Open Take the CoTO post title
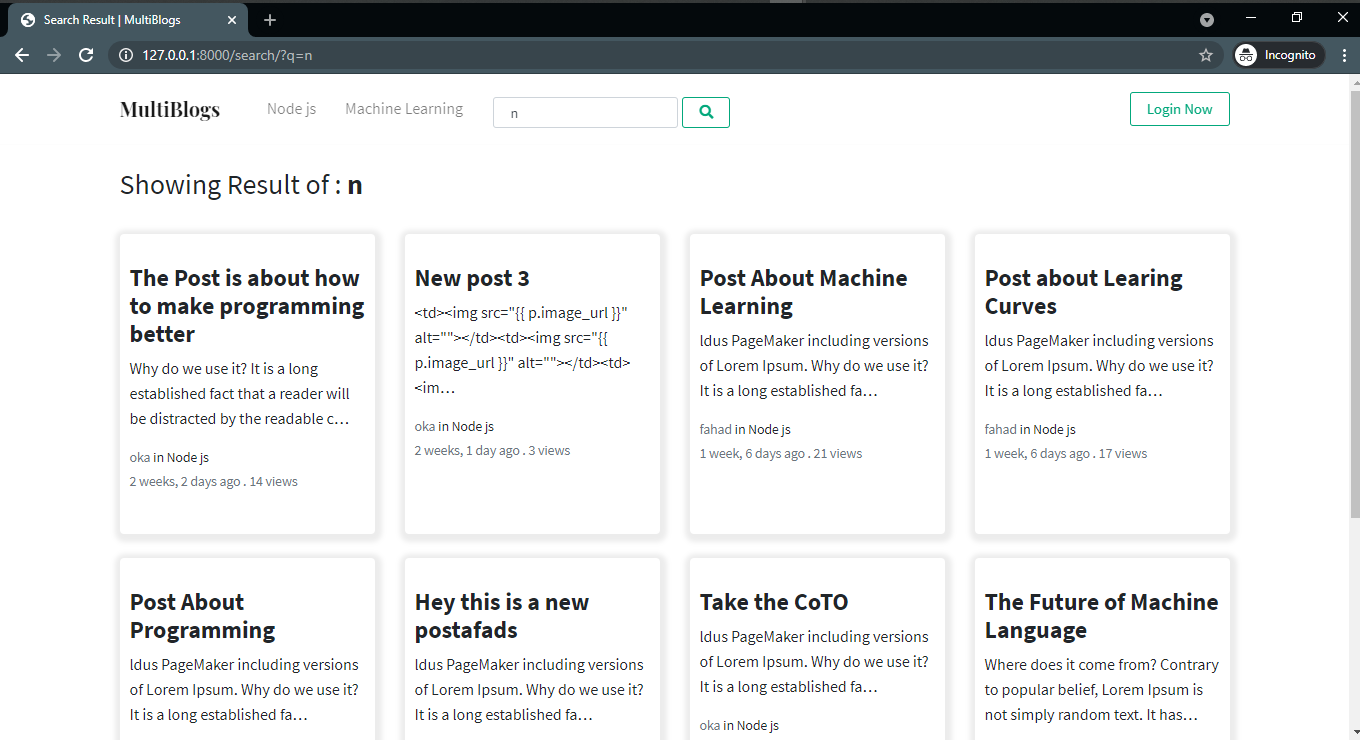 (x=774, y=602)
